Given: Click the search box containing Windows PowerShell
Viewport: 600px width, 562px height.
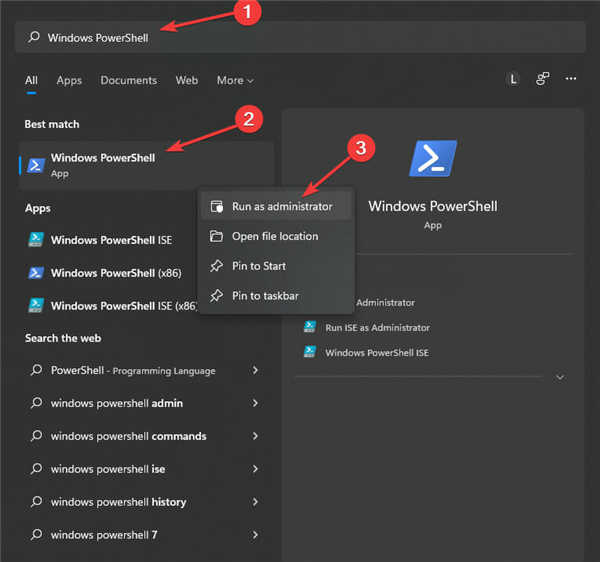Looking at the screenshot, I should (x=300, y=37).
